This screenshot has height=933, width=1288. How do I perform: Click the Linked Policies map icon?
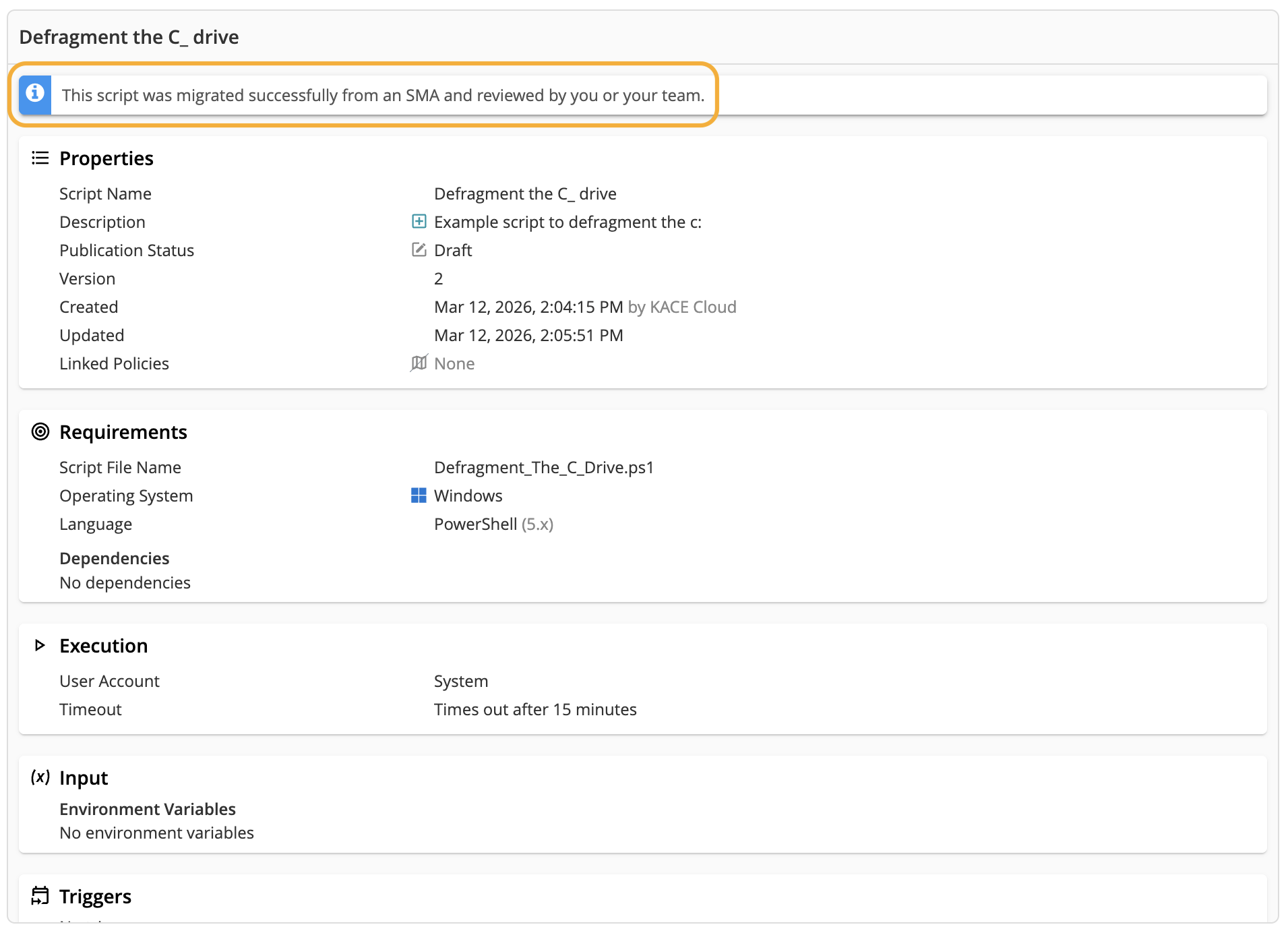(x=419, y=363)
